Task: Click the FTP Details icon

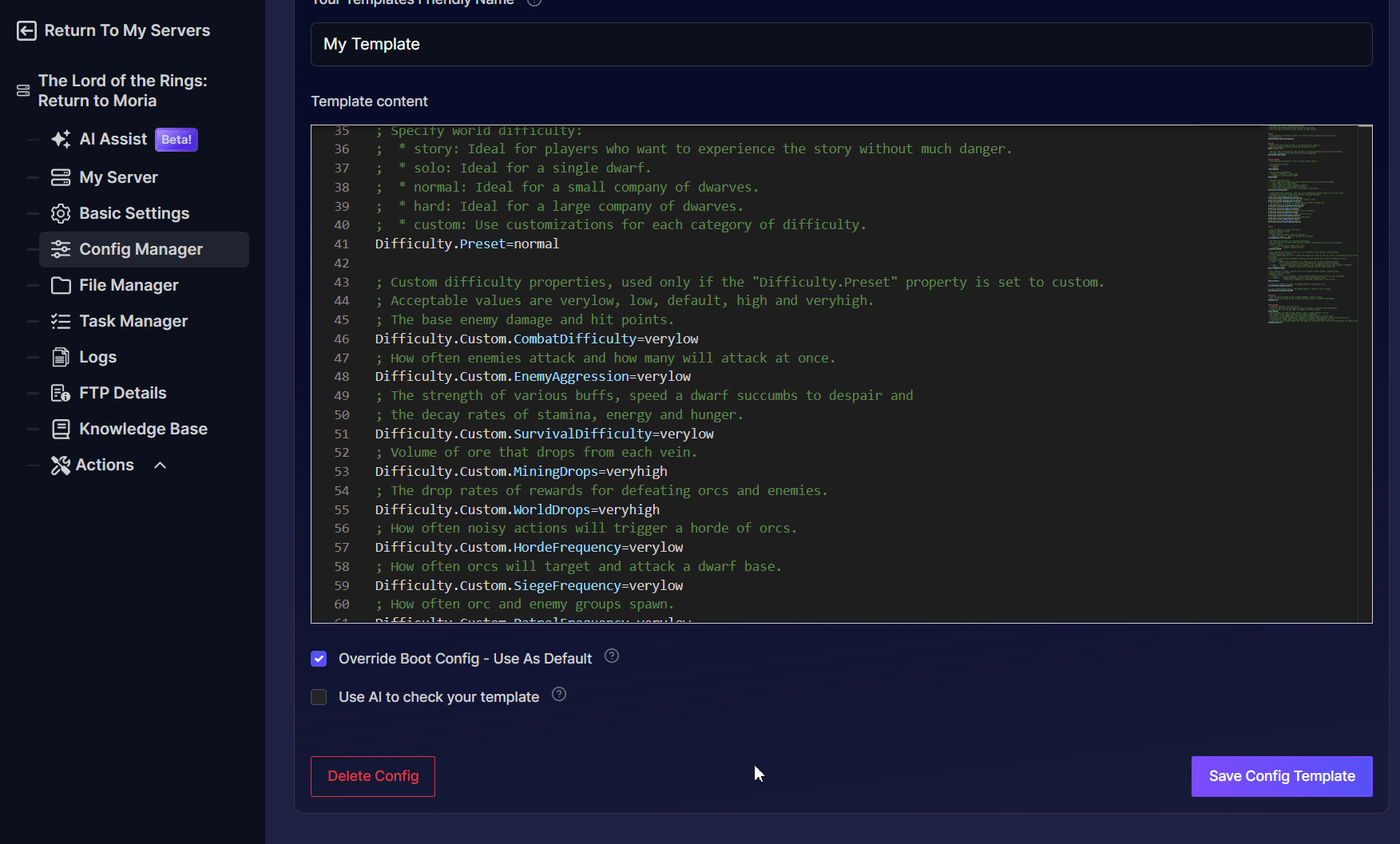Action: (x=61, y=393)
